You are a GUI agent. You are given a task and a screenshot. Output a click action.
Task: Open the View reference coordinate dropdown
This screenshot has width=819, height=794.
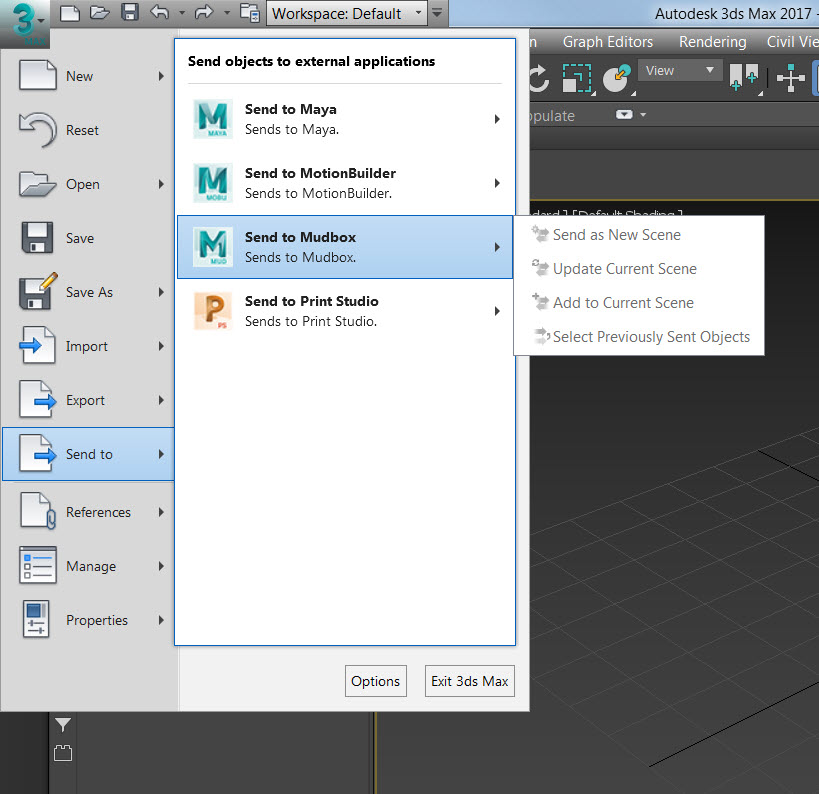coord(680,70)
